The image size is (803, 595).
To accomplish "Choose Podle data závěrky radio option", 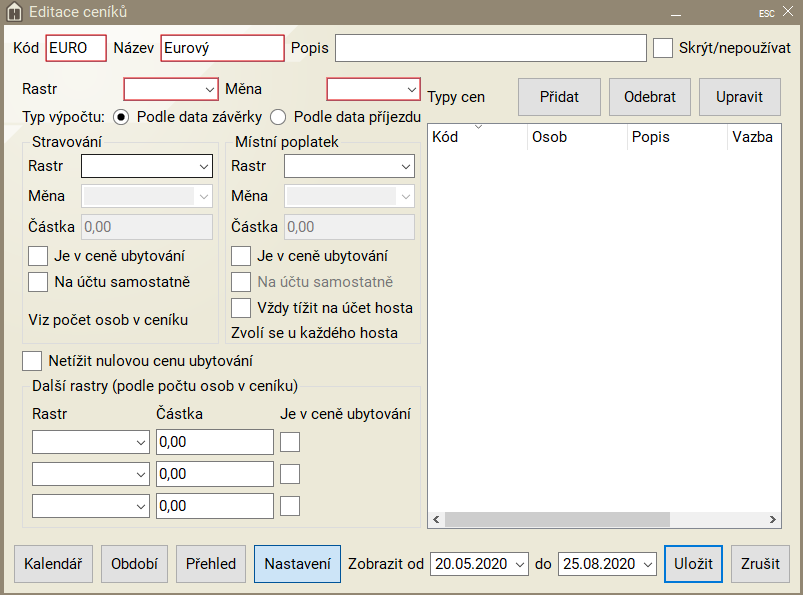I will click(122, 115).
